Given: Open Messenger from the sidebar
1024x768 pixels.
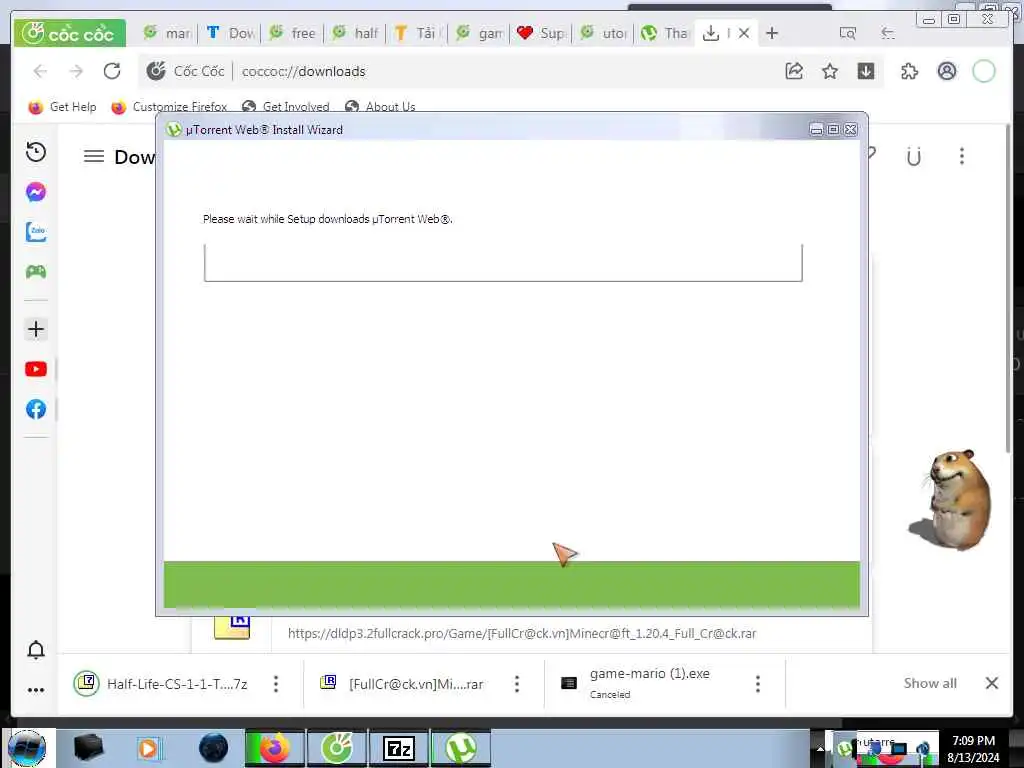Looking at the screenshot, I should (x=36, y=192).
